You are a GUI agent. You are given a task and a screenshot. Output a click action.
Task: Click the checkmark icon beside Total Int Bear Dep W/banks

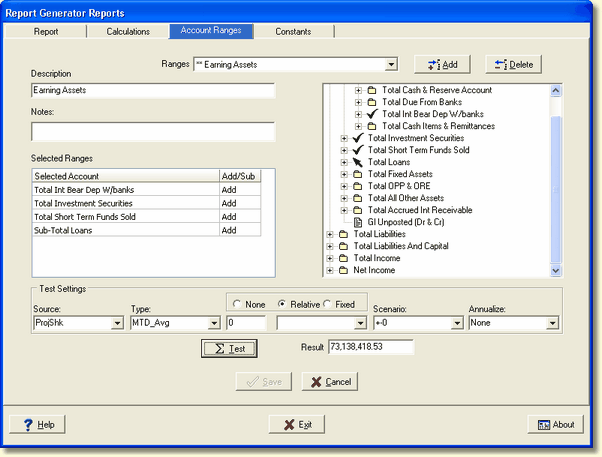[373, 114]
